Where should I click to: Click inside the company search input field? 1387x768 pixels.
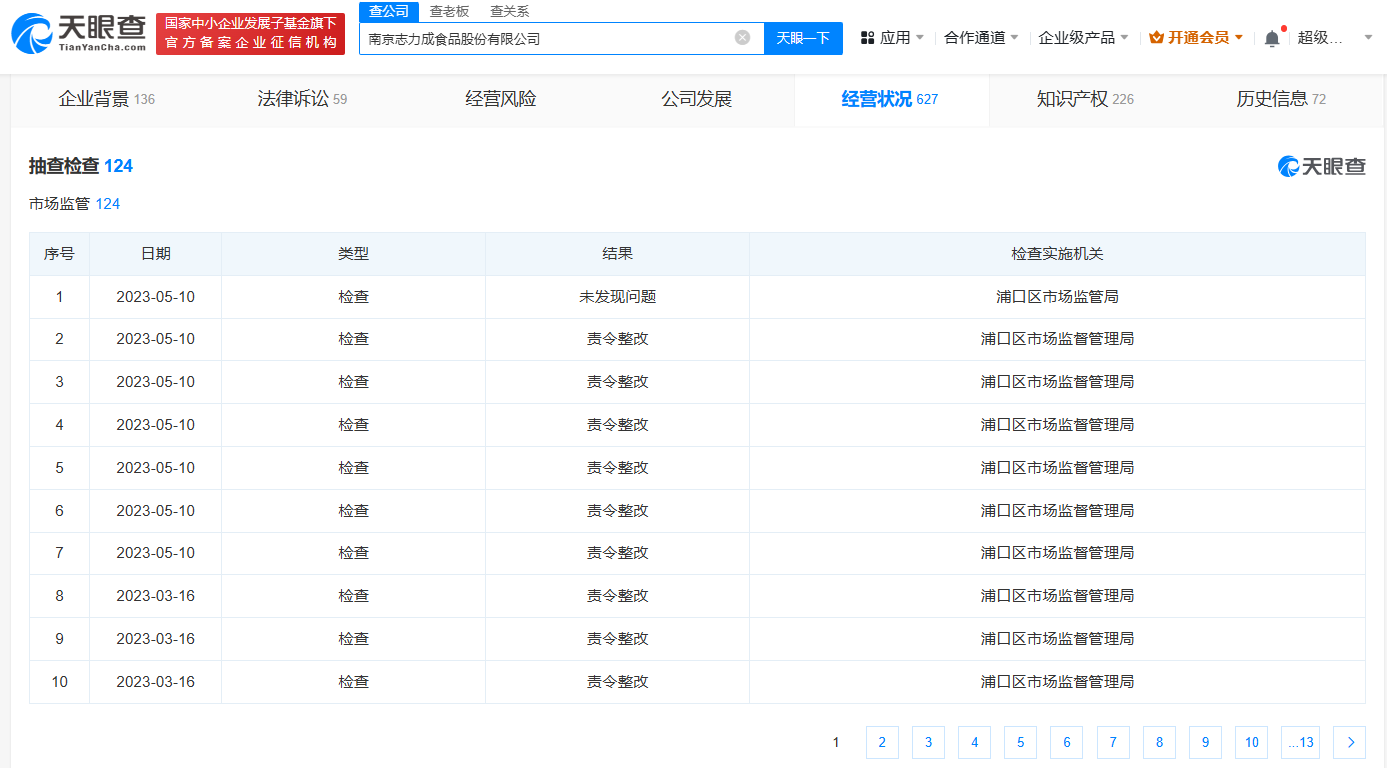point(550,37)
